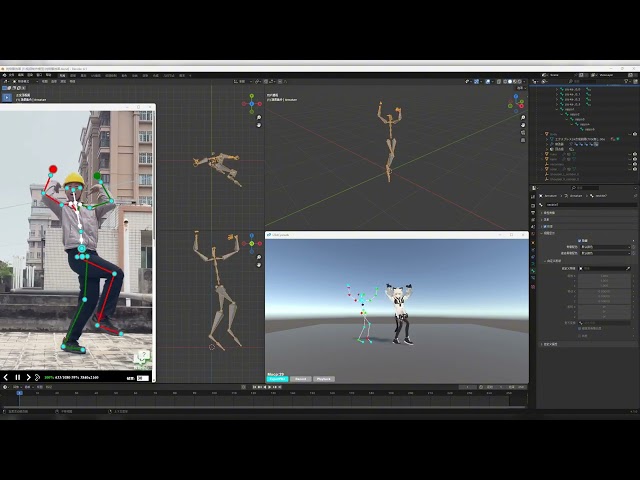This screenshot has width=640, height=480.
Task: Click the properties editor search field
Action: coord(586,188)
